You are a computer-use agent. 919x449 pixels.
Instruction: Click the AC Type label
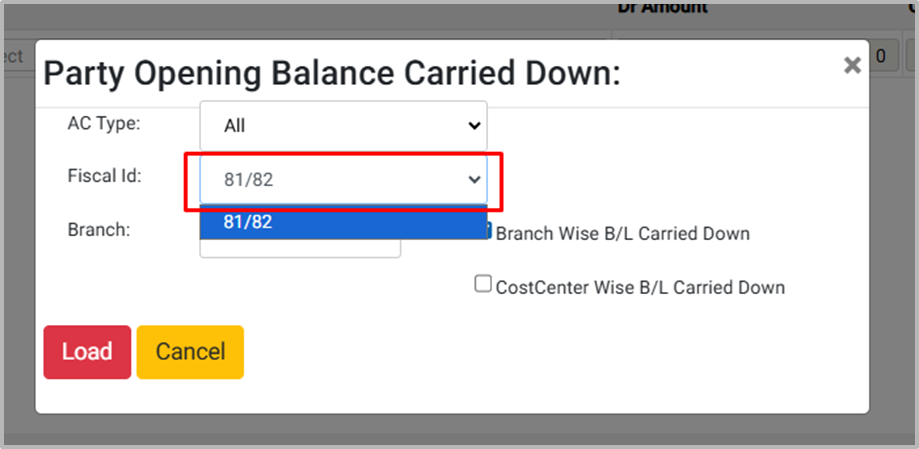[104, 124]
